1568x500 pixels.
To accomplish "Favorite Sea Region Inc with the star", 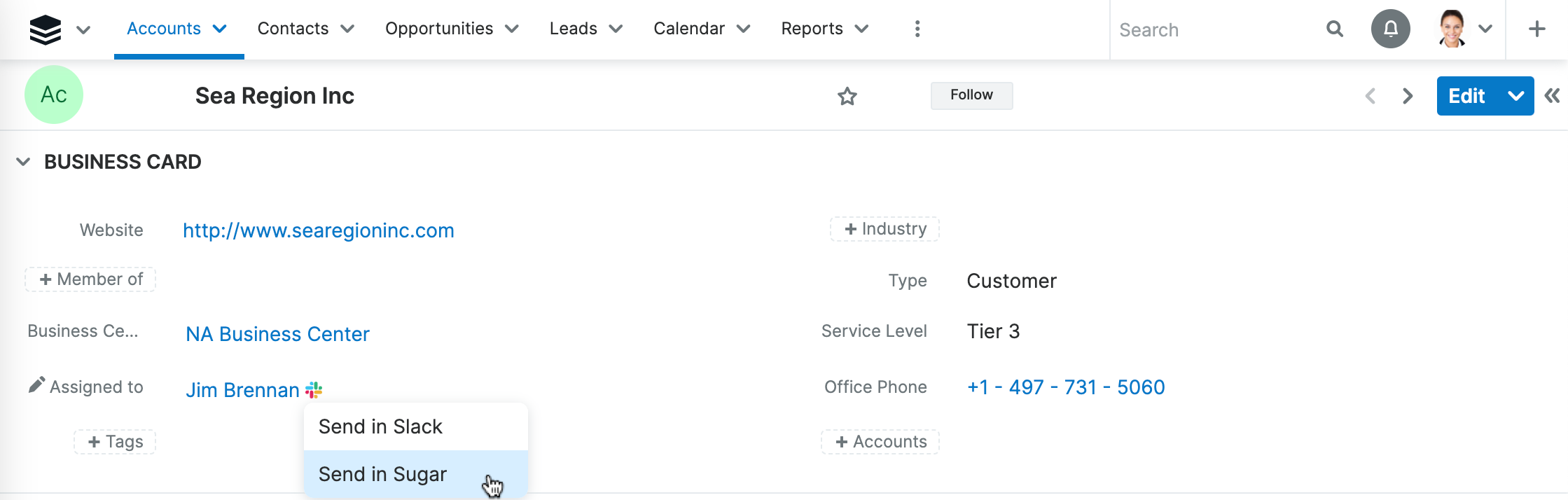I will pos(847,96).
